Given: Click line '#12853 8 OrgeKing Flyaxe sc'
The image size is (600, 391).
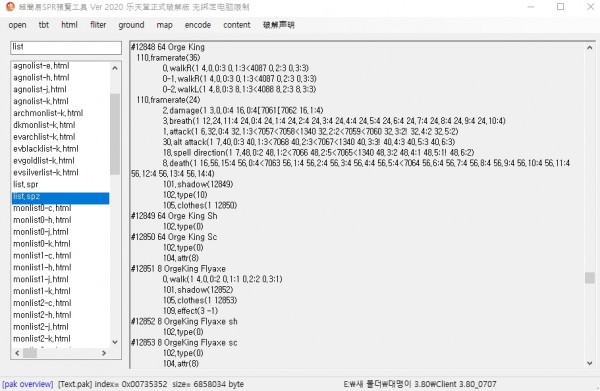Looking at the screenshot, I should (x=184, y=343).
